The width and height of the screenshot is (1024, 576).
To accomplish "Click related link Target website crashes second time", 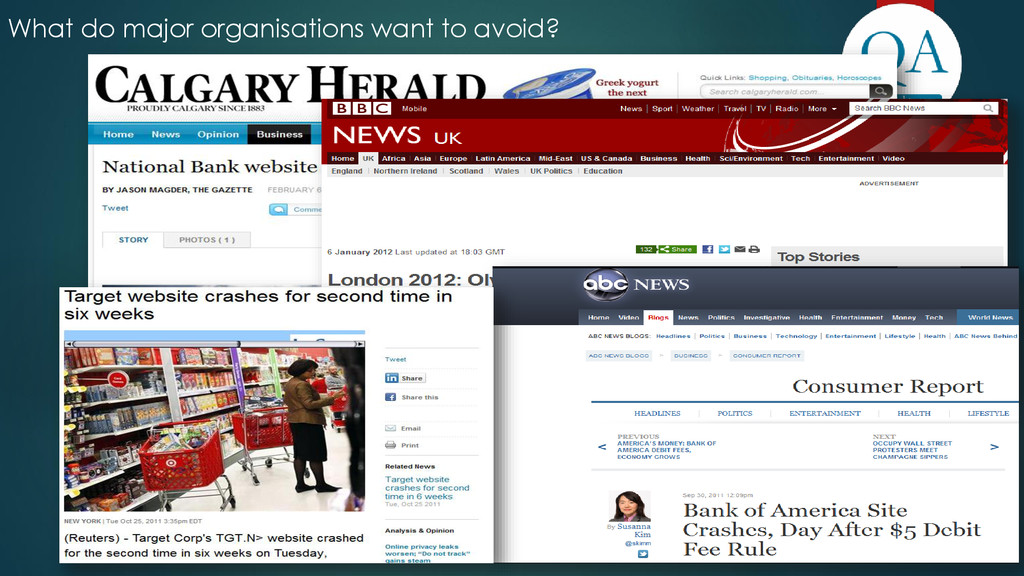I will click(427, 488).
